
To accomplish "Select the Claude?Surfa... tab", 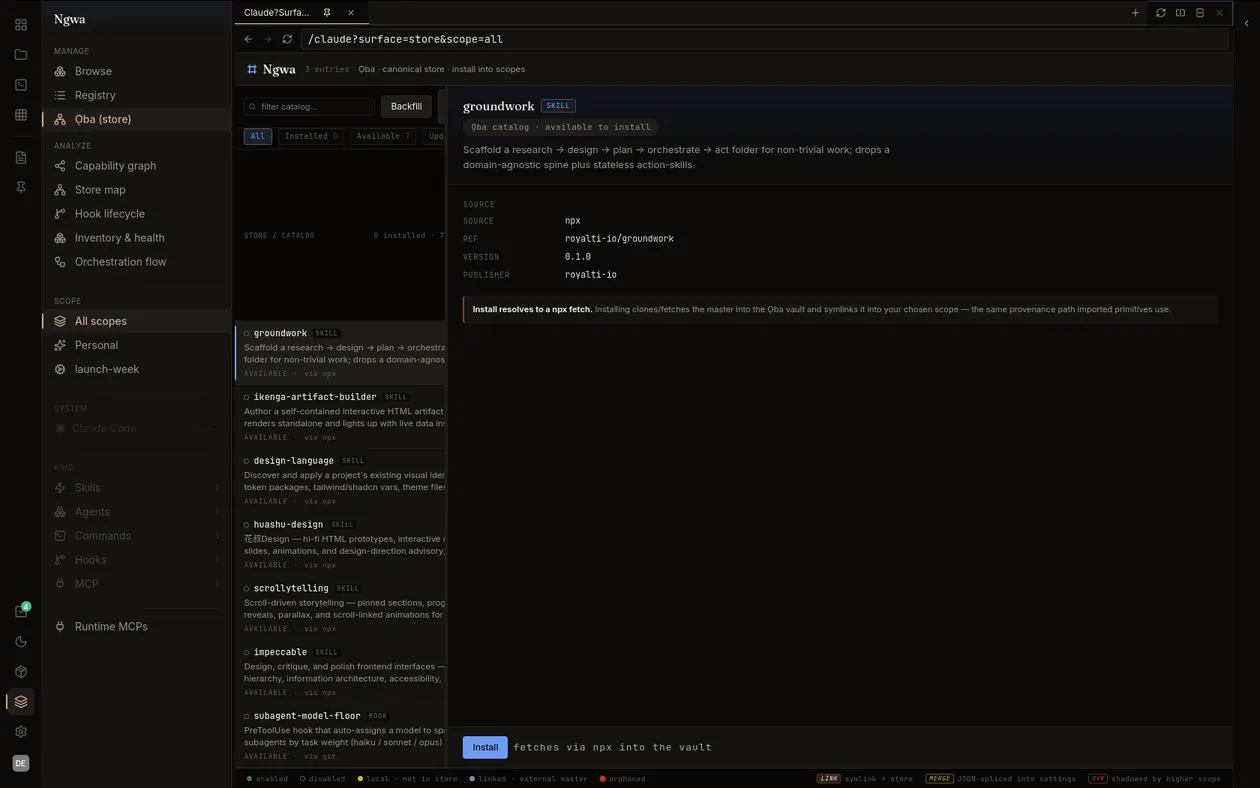I will pyautogui.click(x=301, y=13).
